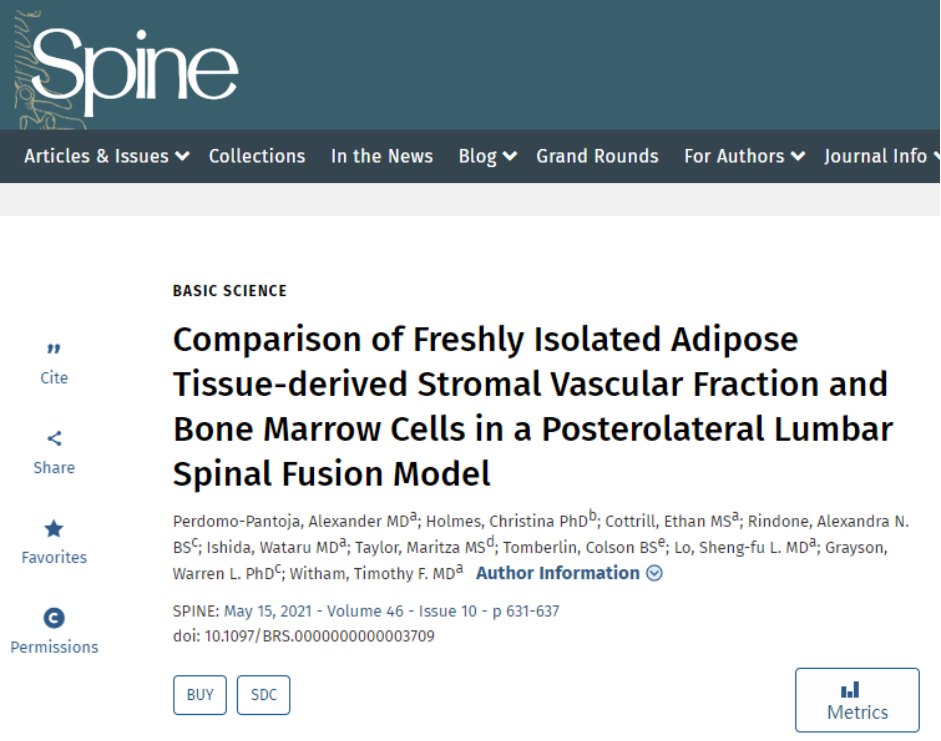The height and width of the screenshot is (741, 941).
Task: Click the BASIC SCIENCE category label
Action: pos(230,291)
